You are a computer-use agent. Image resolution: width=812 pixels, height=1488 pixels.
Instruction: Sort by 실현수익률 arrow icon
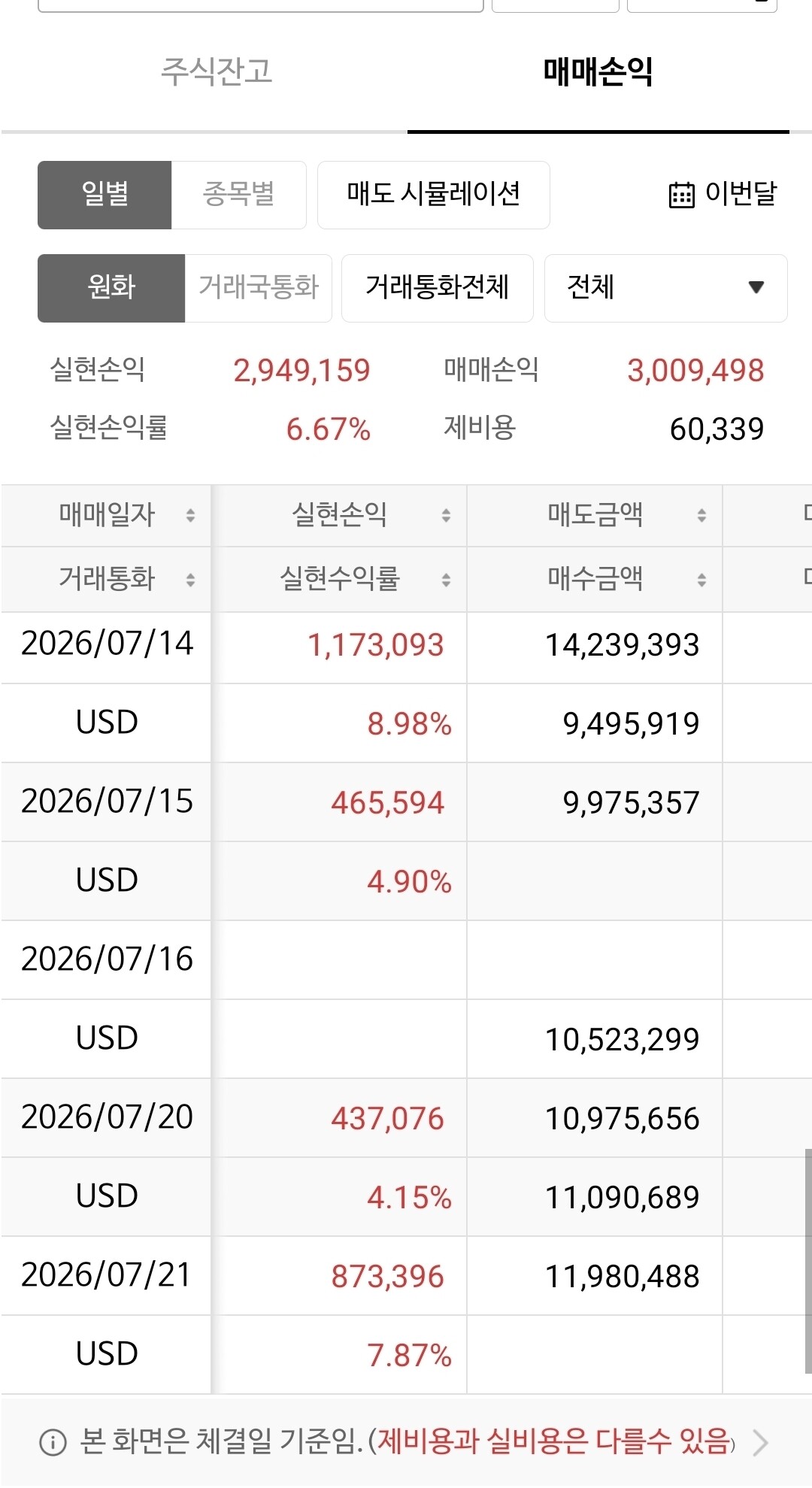446,580
